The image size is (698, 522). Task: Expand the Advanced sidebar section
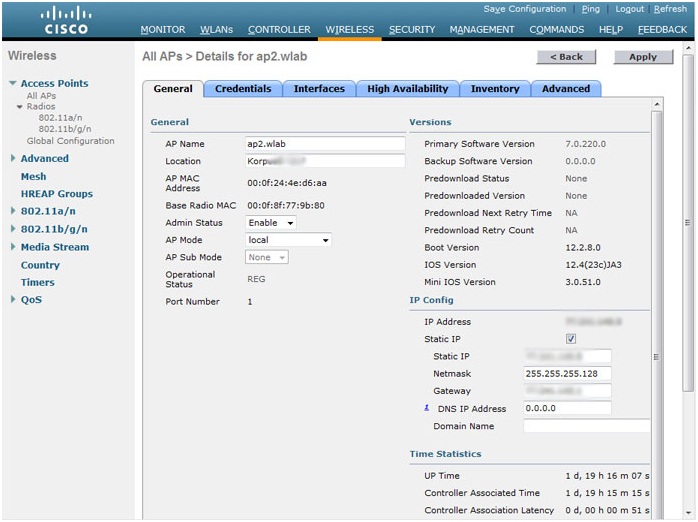click(x=13, y=158)
